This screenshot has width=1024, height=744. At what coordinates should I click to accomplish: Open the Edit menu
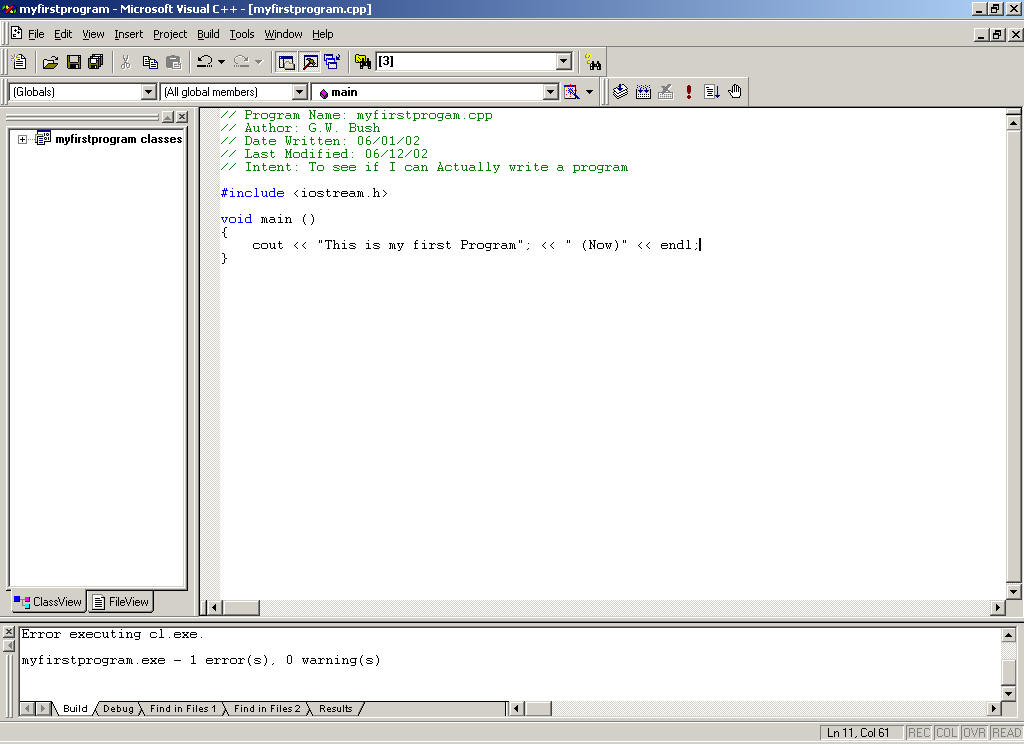[63, 34]
